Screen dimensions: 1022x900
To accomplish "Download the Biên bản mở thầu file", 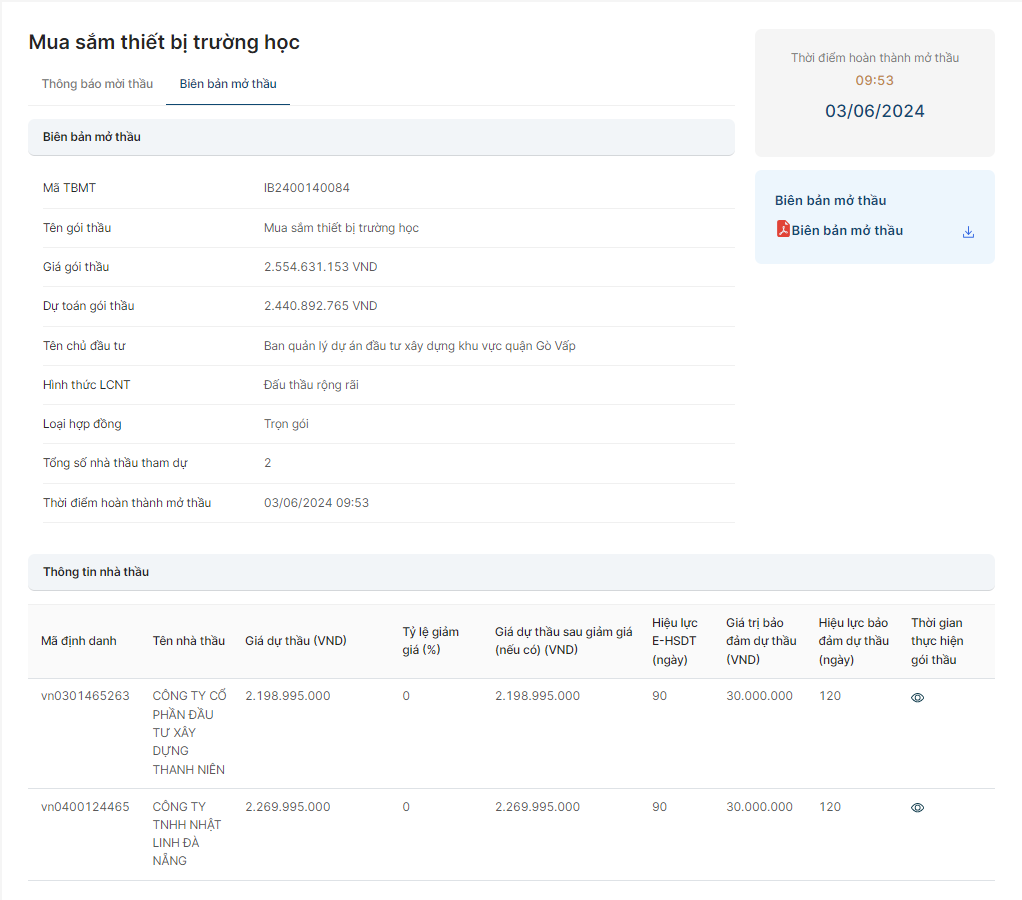I will [968, 232].
